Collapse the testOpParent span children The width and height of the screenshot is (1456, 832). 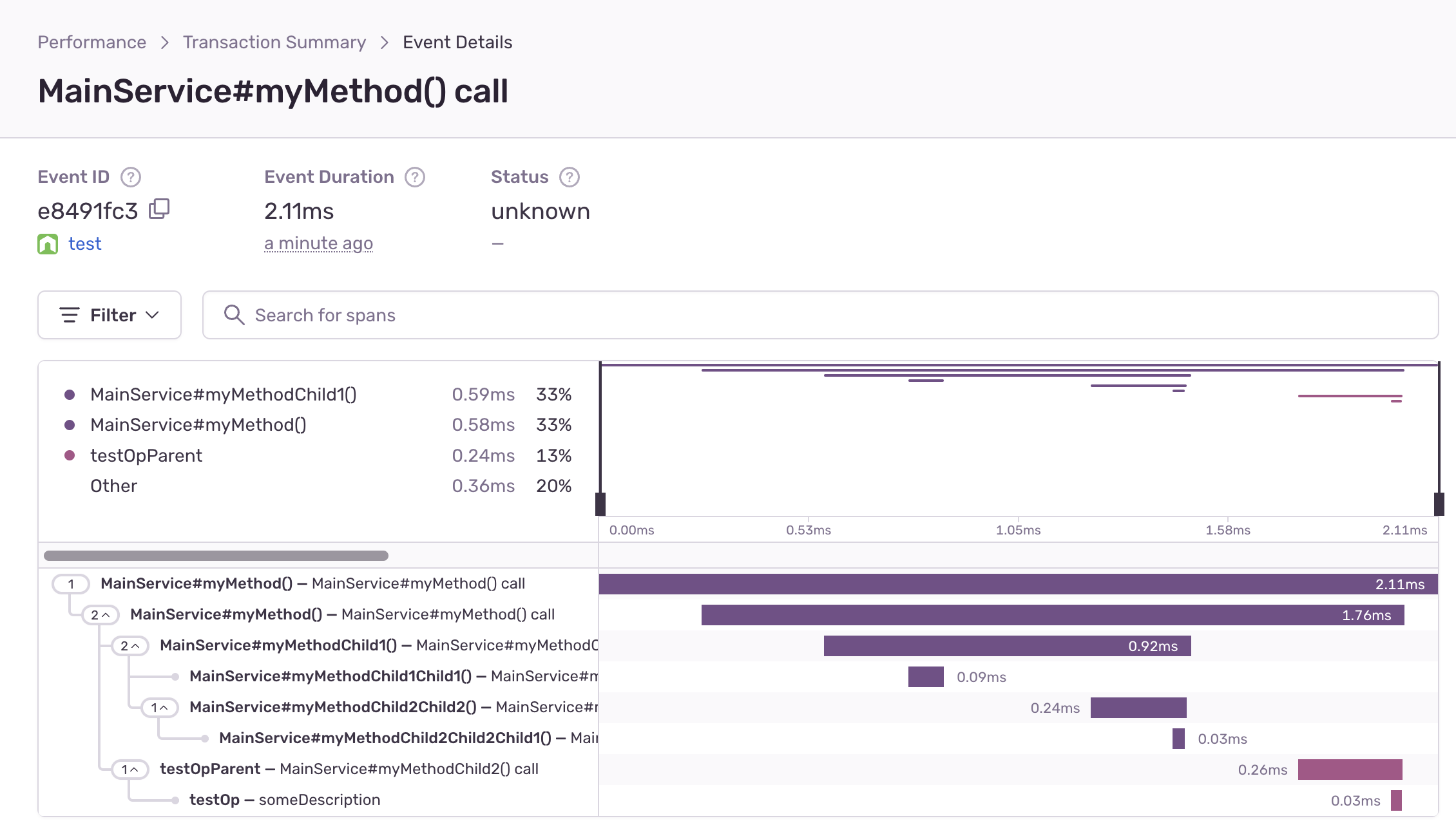[x=129, y=770]
